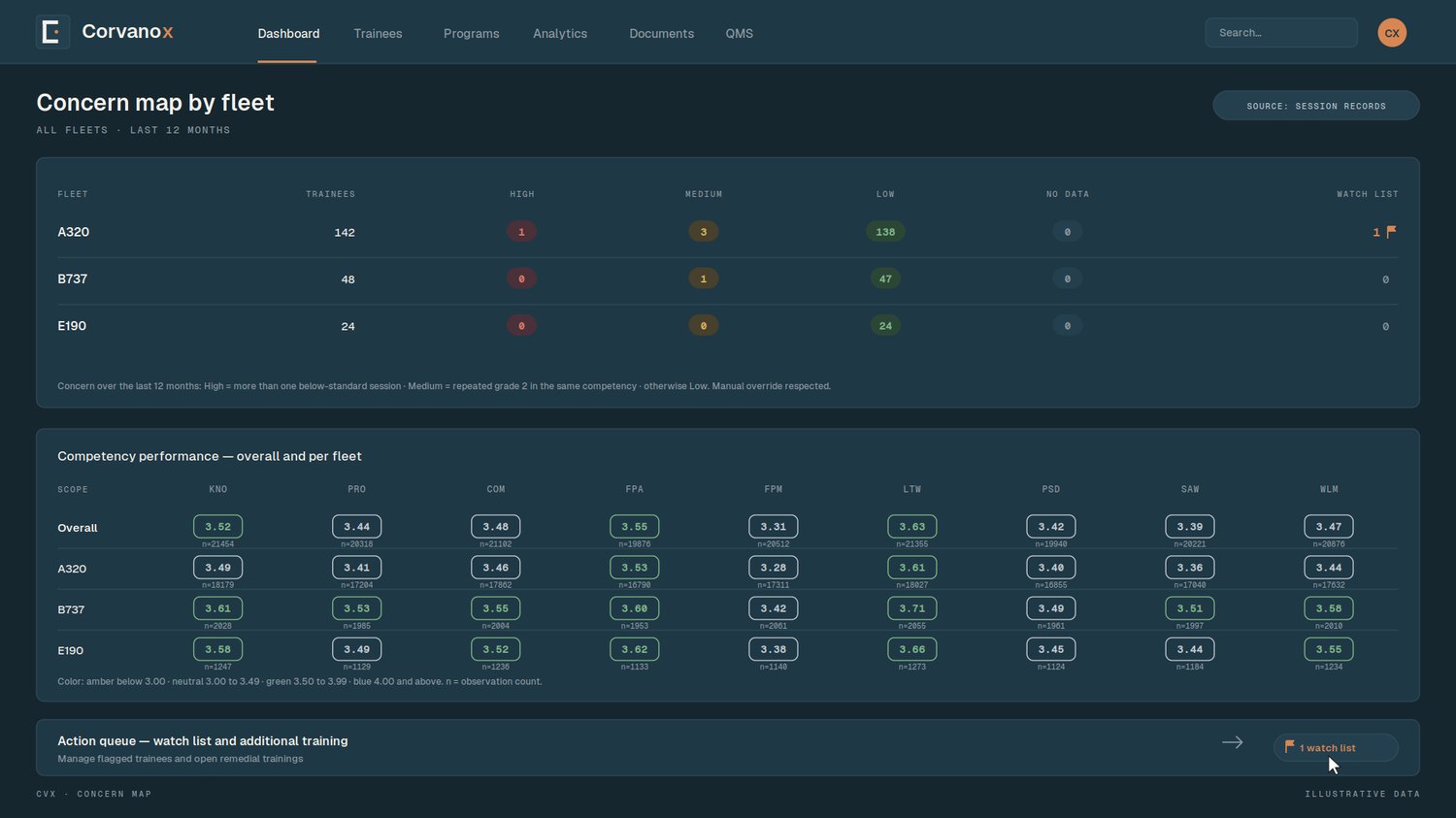Image resolution: width=1456 pixels, height=818 pixels.
Task: Click A320 Medium concern badge 3
Action: (704, 232)
